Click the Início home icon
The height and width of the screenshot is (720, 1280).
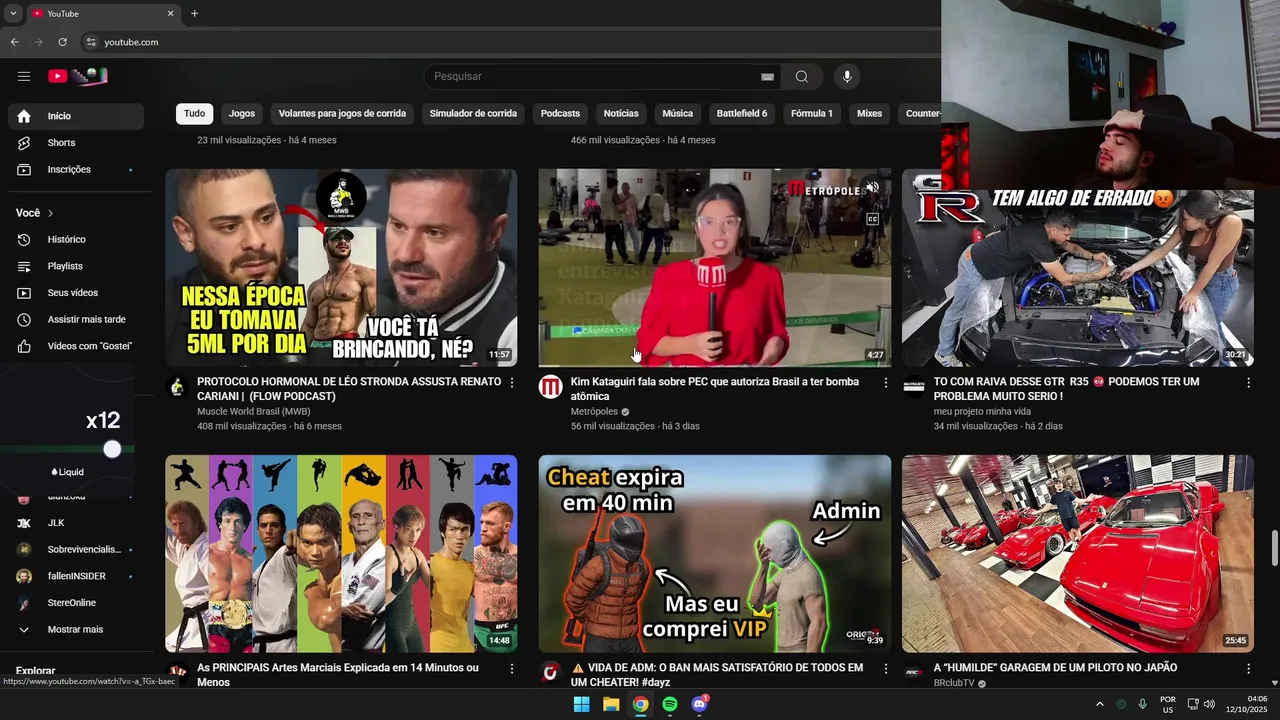coord(24,116)
